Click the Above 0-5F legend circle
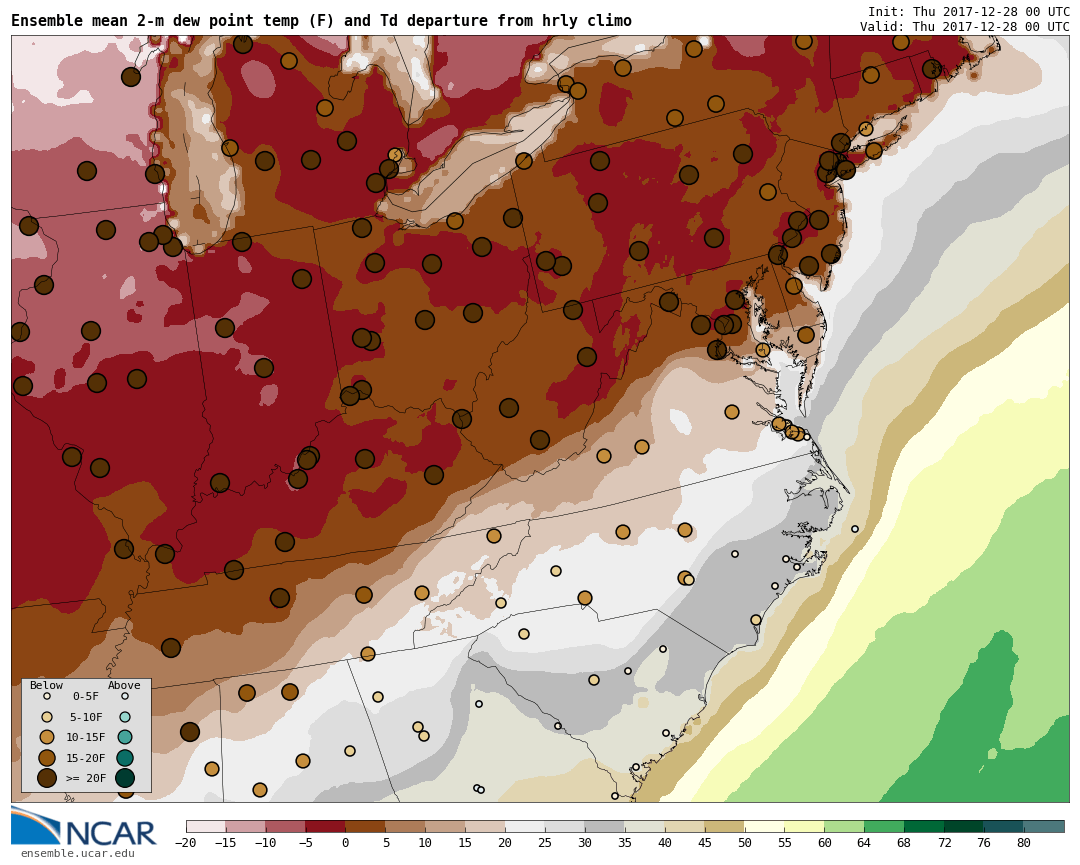The image size is (1080, 865). pyautogui.click(x=125, y=696)
